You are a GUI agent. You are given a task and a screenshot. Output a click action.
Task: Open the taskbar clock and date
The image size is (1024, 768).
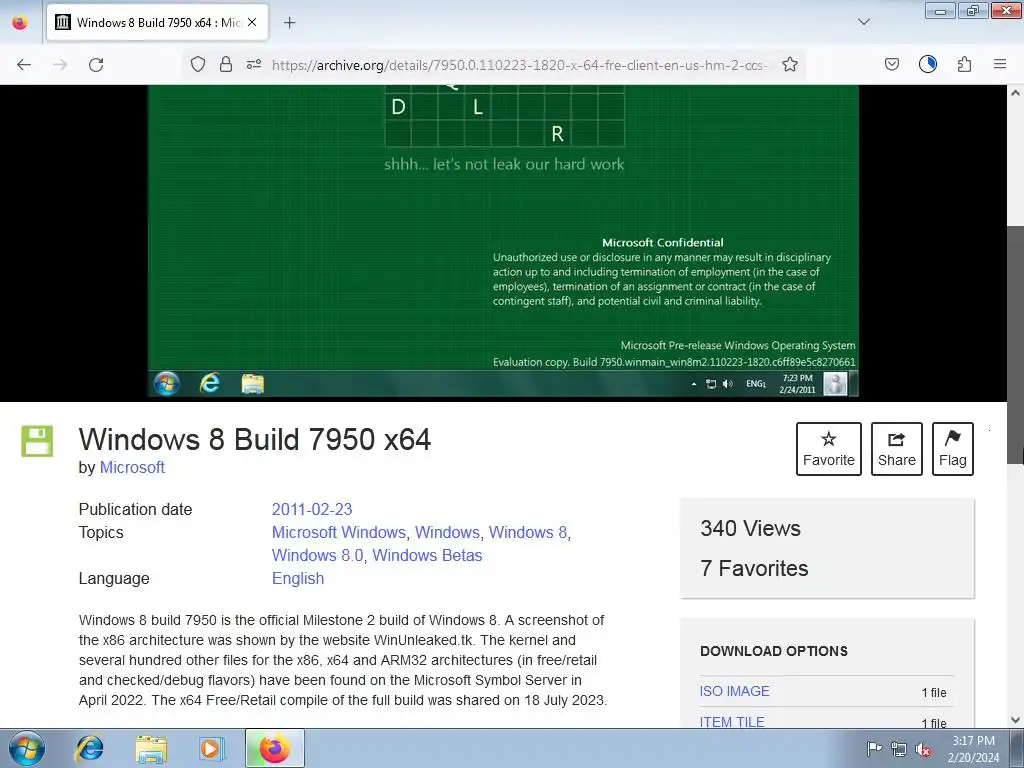(973, 749)
